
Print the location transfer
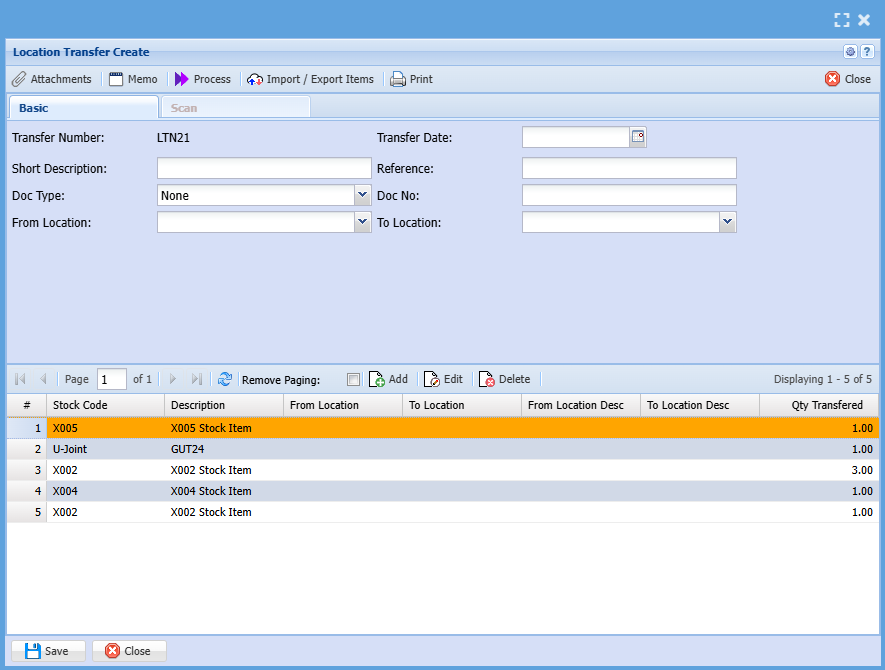tap(411, 79)
